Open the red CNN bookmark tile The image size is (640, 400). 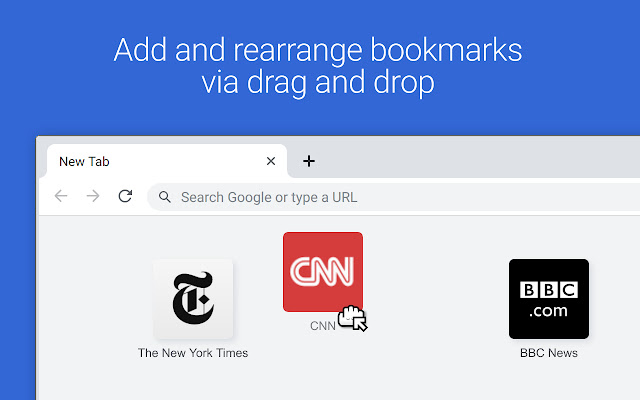[x=322, y=271]
